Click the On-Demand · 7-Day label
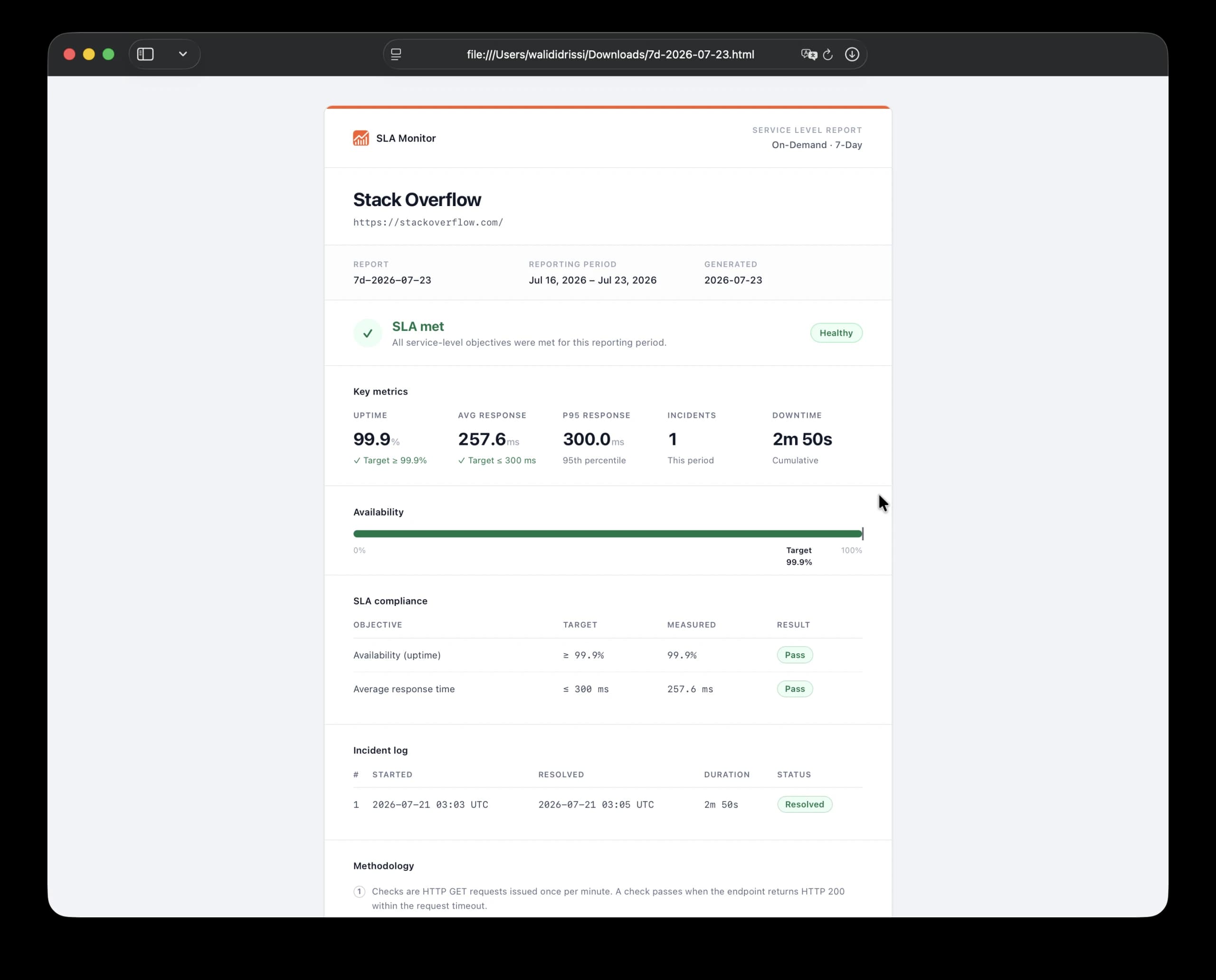The image size is (1216, 980). pos(817,145)
